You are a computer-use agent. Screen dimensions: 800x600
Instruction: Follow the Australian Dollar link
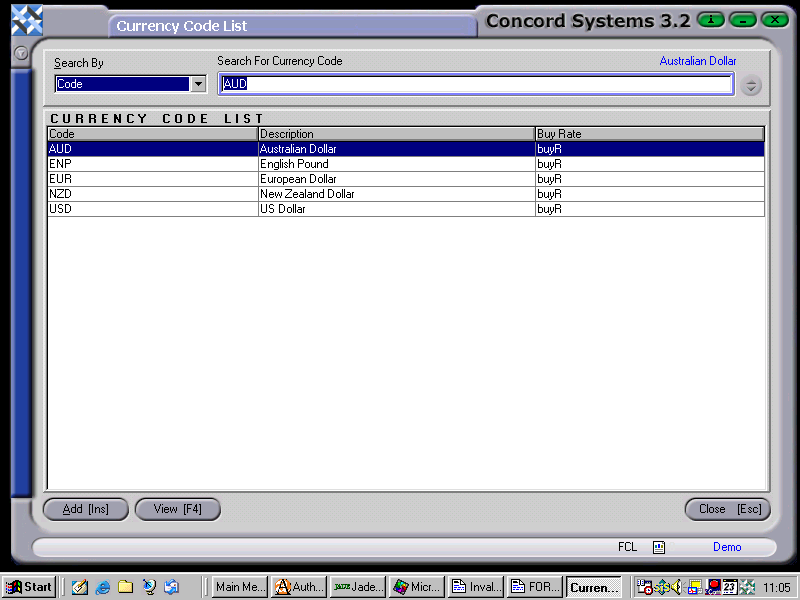pyautogui.click(x=697, y=61)
